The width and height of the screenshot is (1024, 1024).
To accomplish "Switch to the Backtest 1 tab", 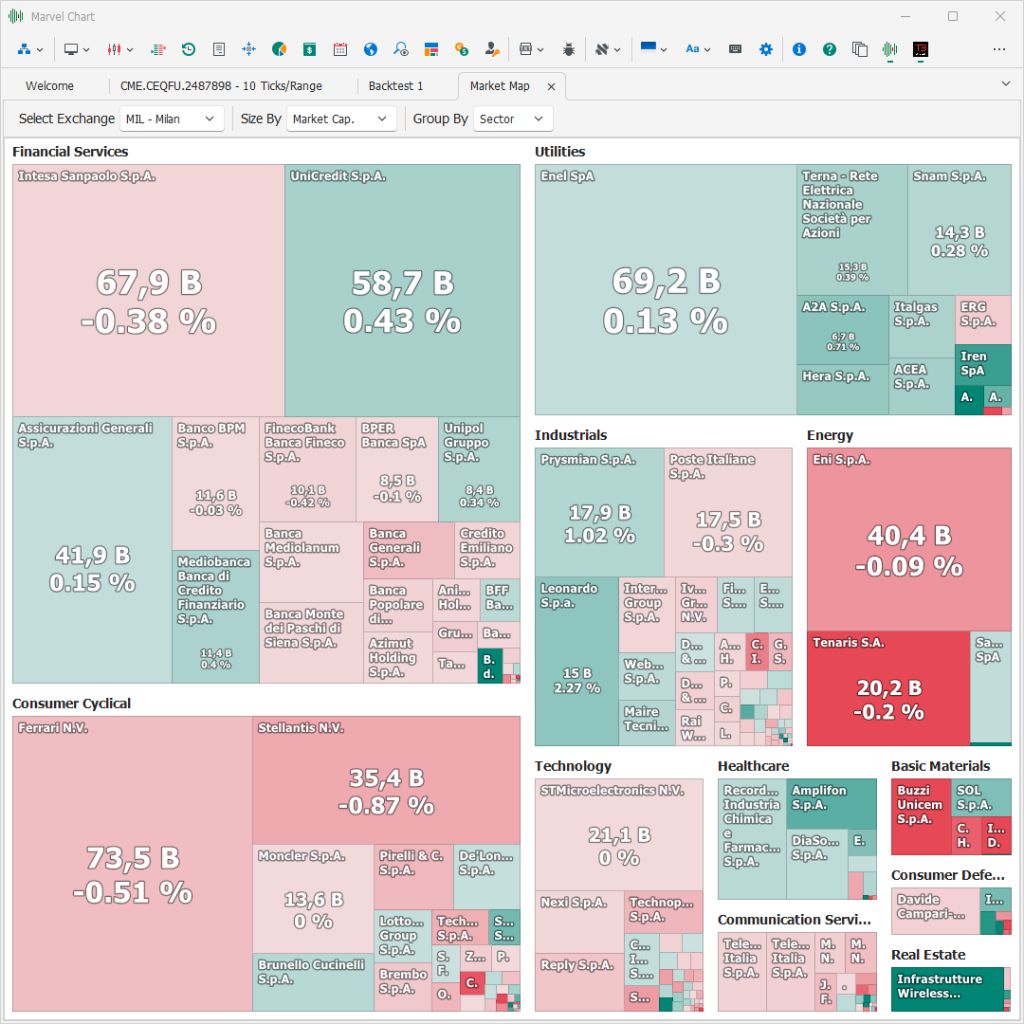I will 396,86.
